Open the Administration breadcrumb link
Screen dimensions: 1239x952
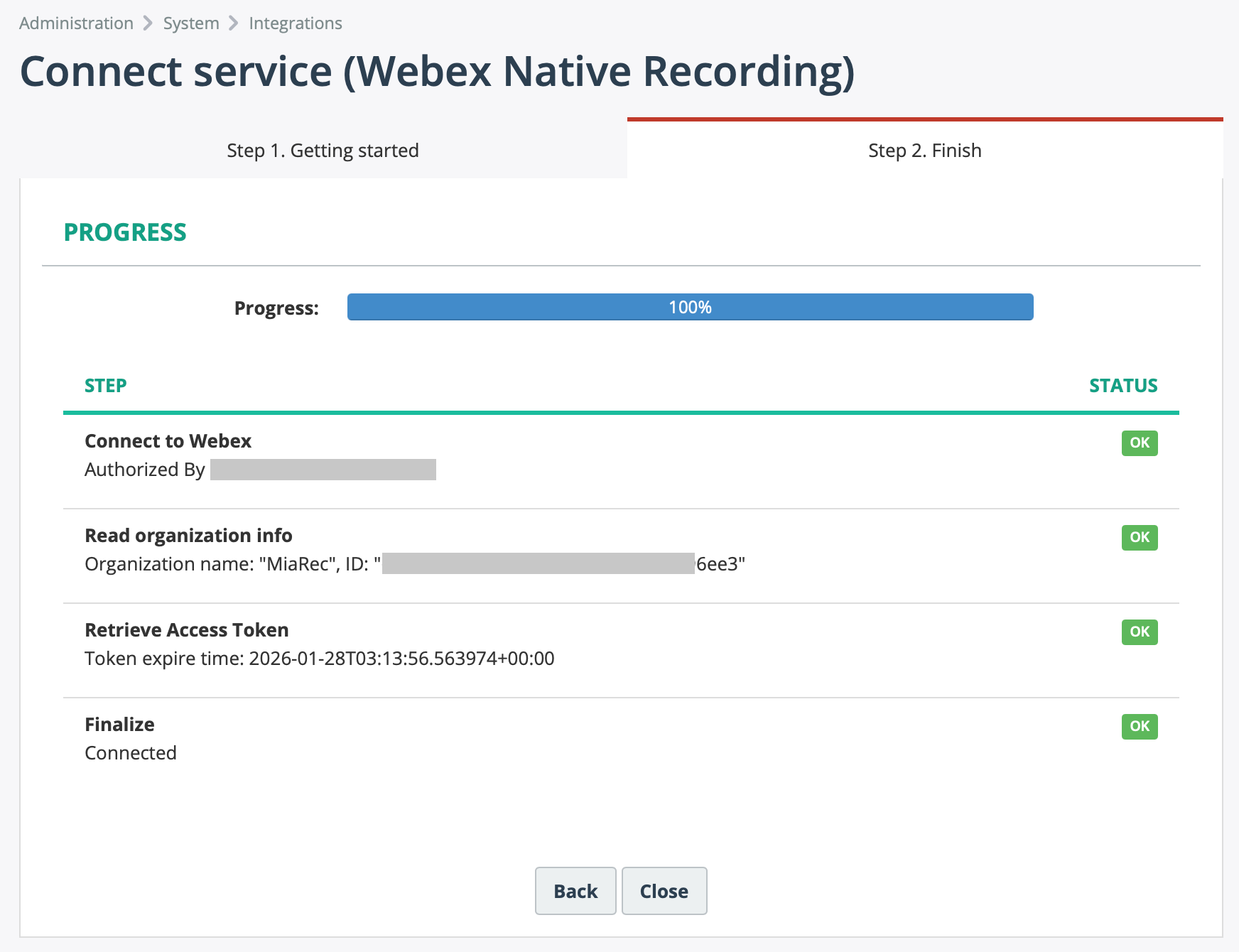click(75, 22)
